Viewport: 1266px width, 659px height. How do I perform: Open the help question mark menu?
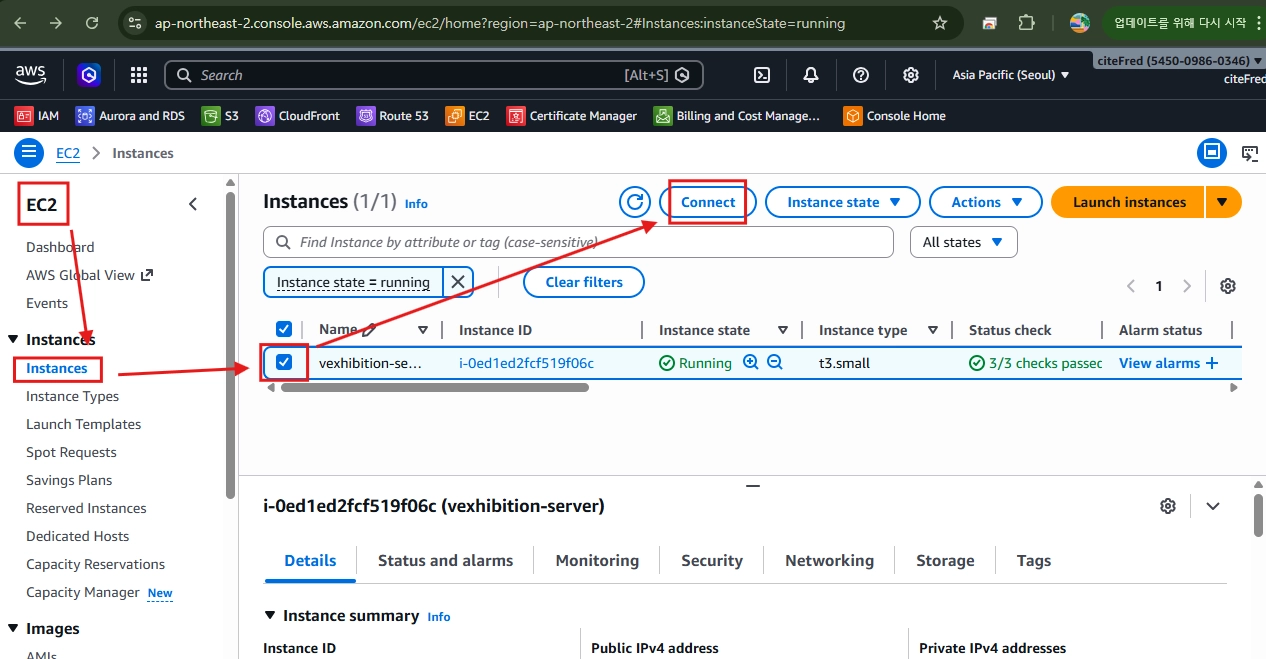(861, 75)
